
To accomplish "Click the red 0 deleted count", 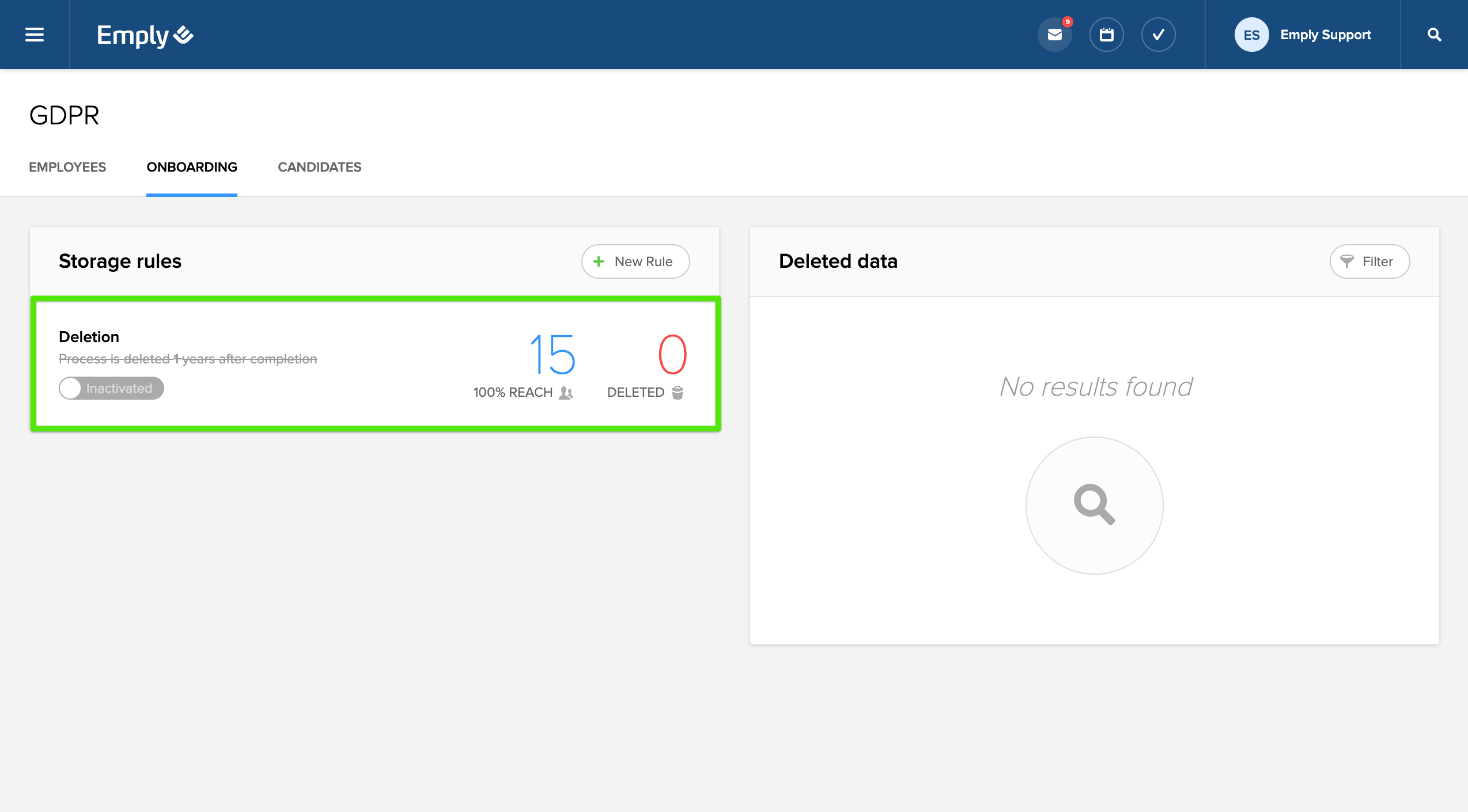I will [x=672, y=354].
